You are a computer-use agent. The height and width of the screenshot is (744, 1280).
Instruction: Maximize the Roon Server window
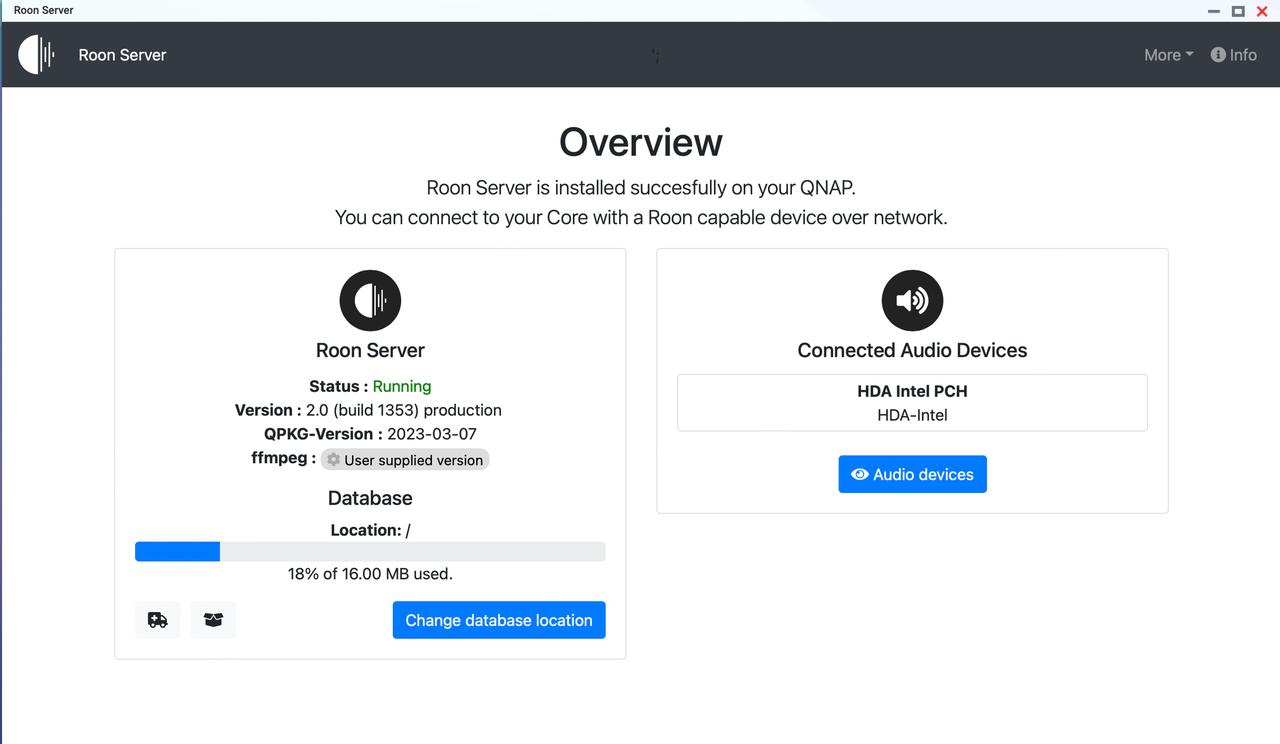pos(1238,11)
